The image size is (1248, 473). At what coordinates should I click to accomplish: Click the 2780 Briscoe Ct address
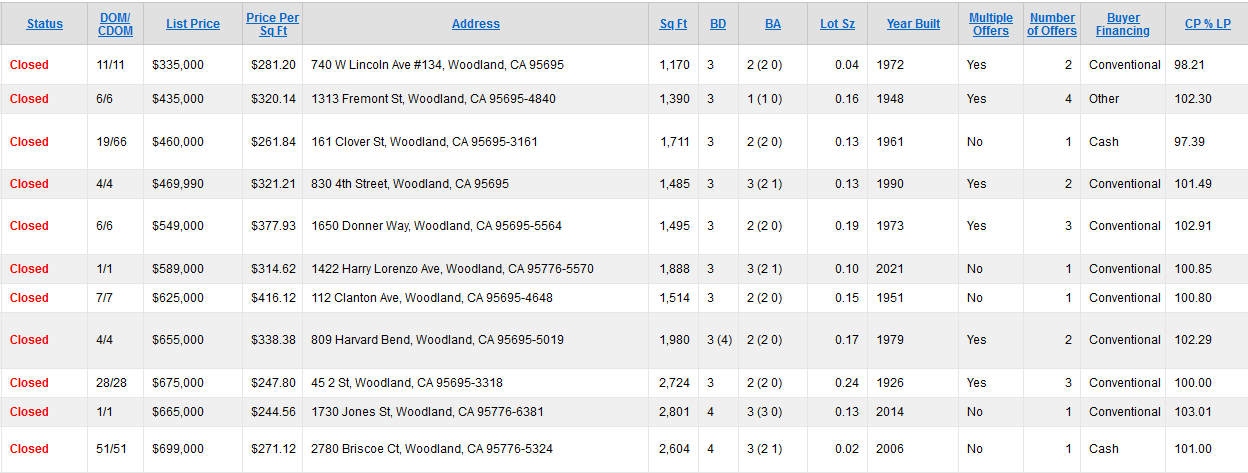click(432, 449)
